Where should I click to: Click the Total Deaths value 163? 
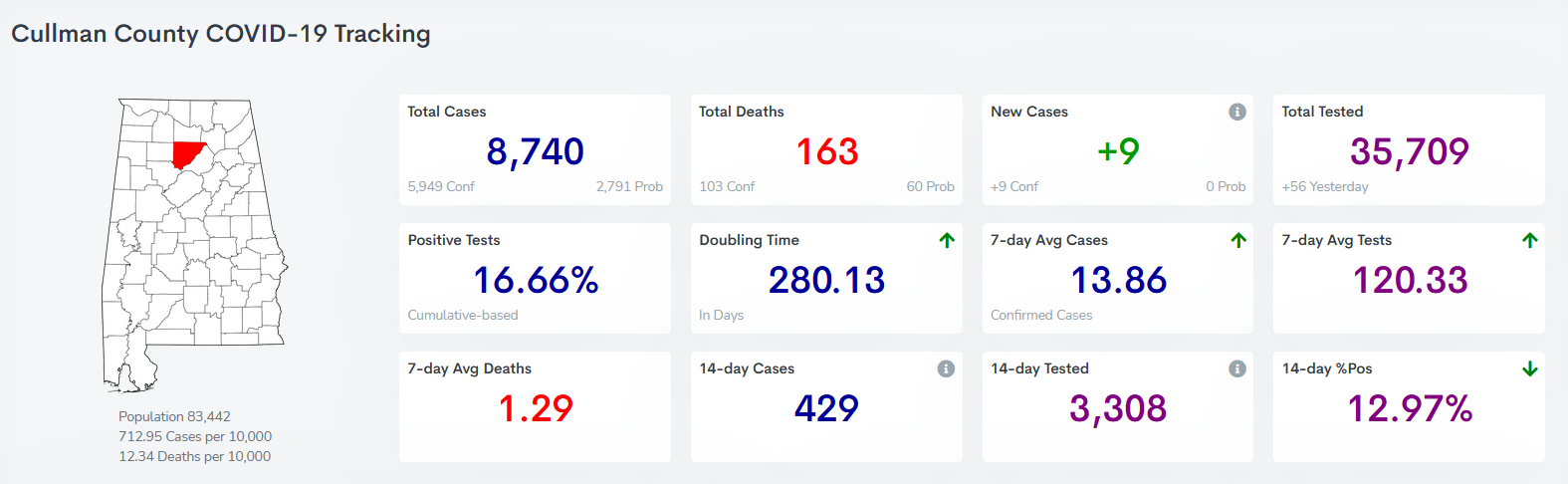[826, 151]
